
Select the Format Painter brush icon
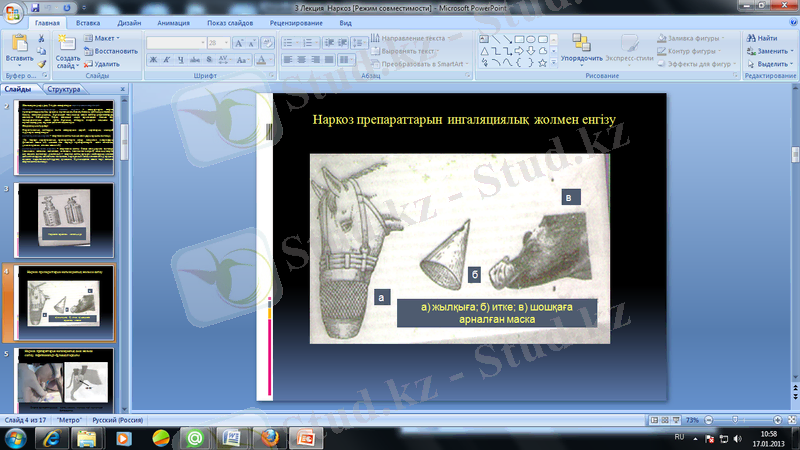tap(41, 63)
